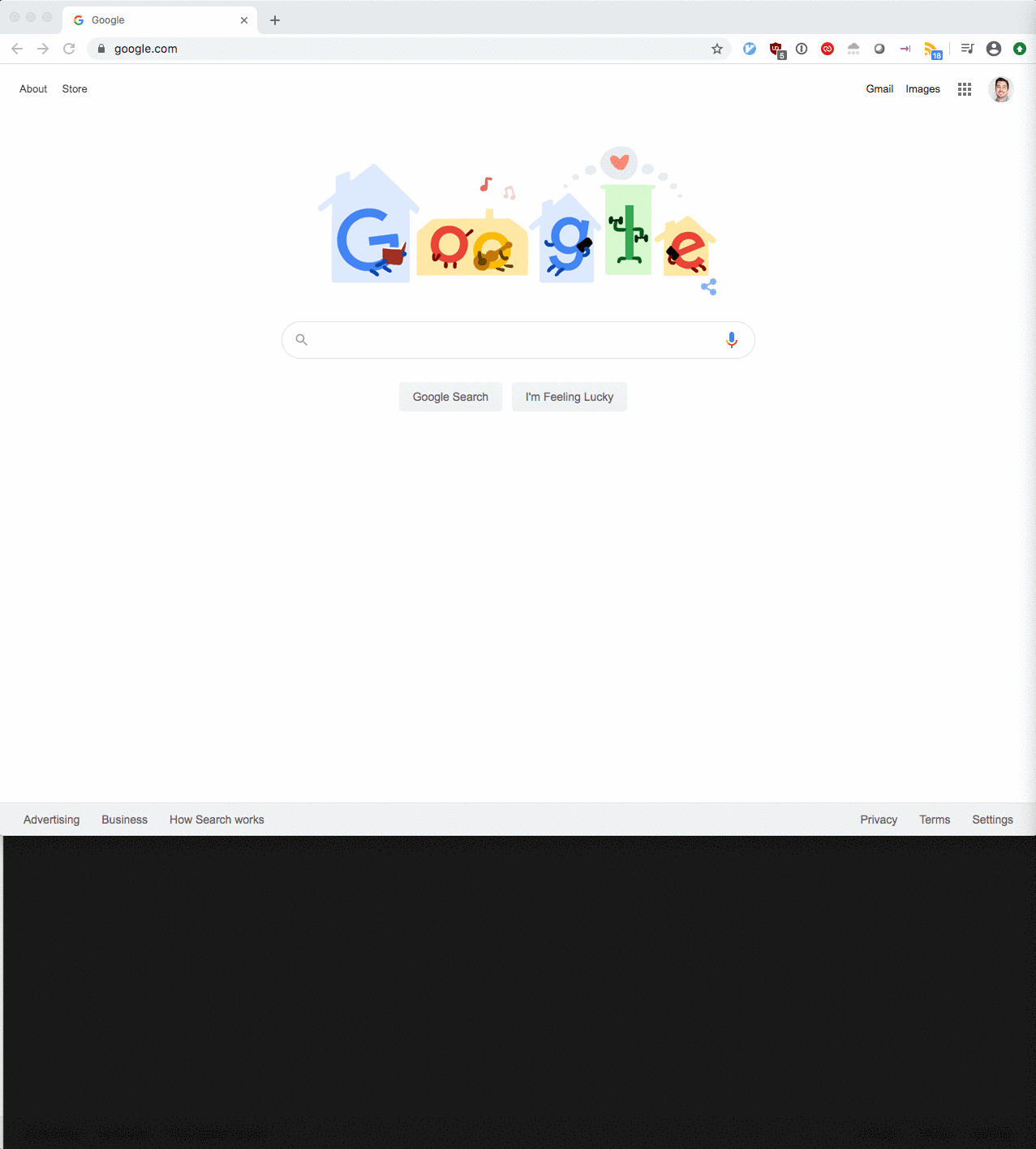
Task: Open the Images link
Action: click(x=922, y=89)
